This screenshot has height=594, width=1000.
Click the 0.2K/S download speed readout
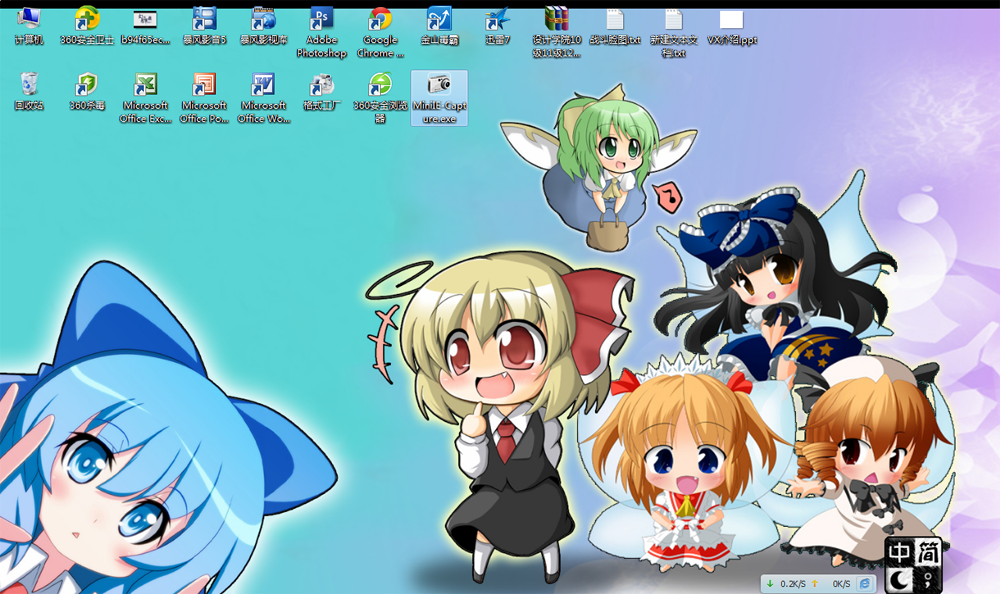click(793, 584)
